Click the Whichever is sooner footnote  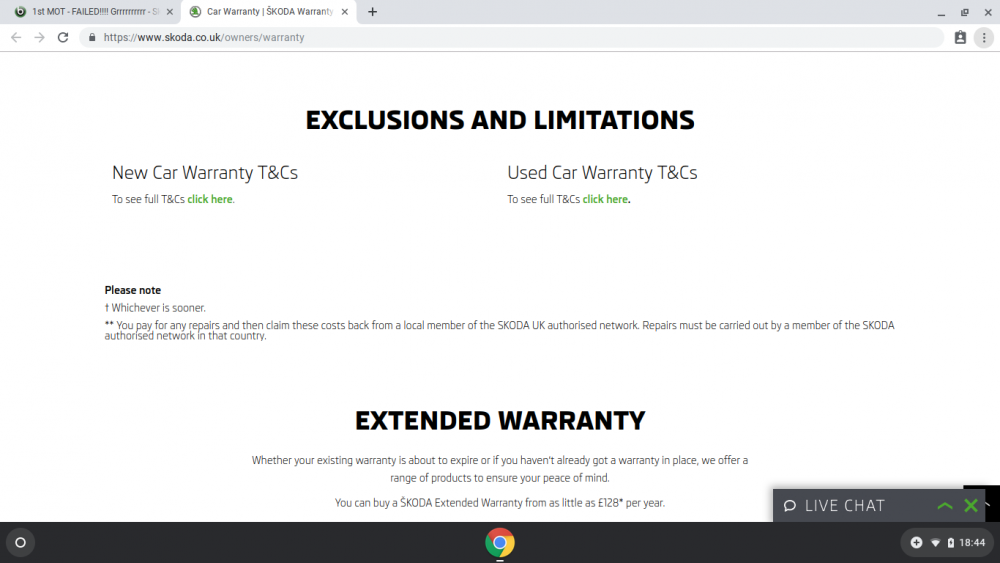tap(155, 308)
